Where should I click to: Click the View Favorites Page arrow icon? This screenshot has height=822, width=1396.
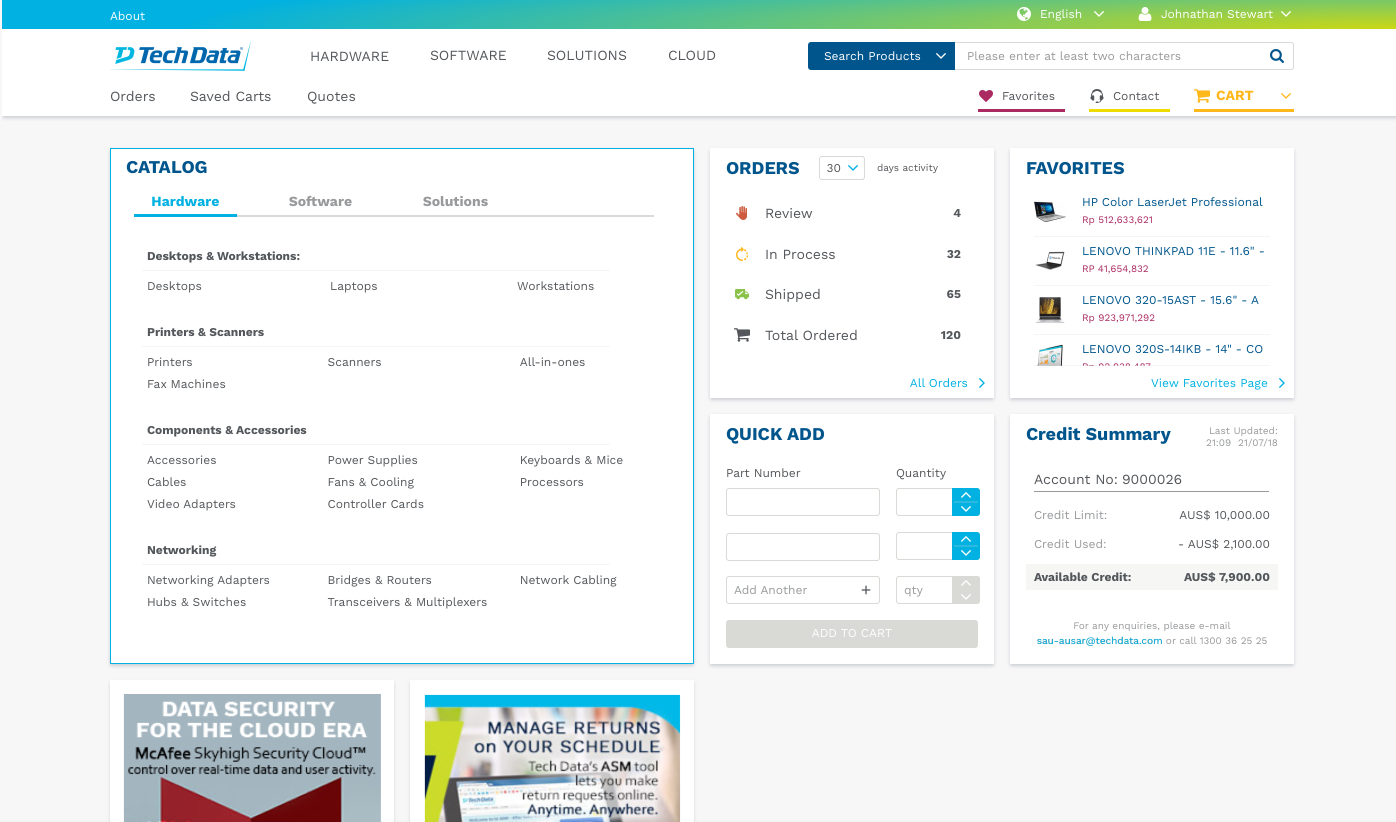click(1281, 383)
